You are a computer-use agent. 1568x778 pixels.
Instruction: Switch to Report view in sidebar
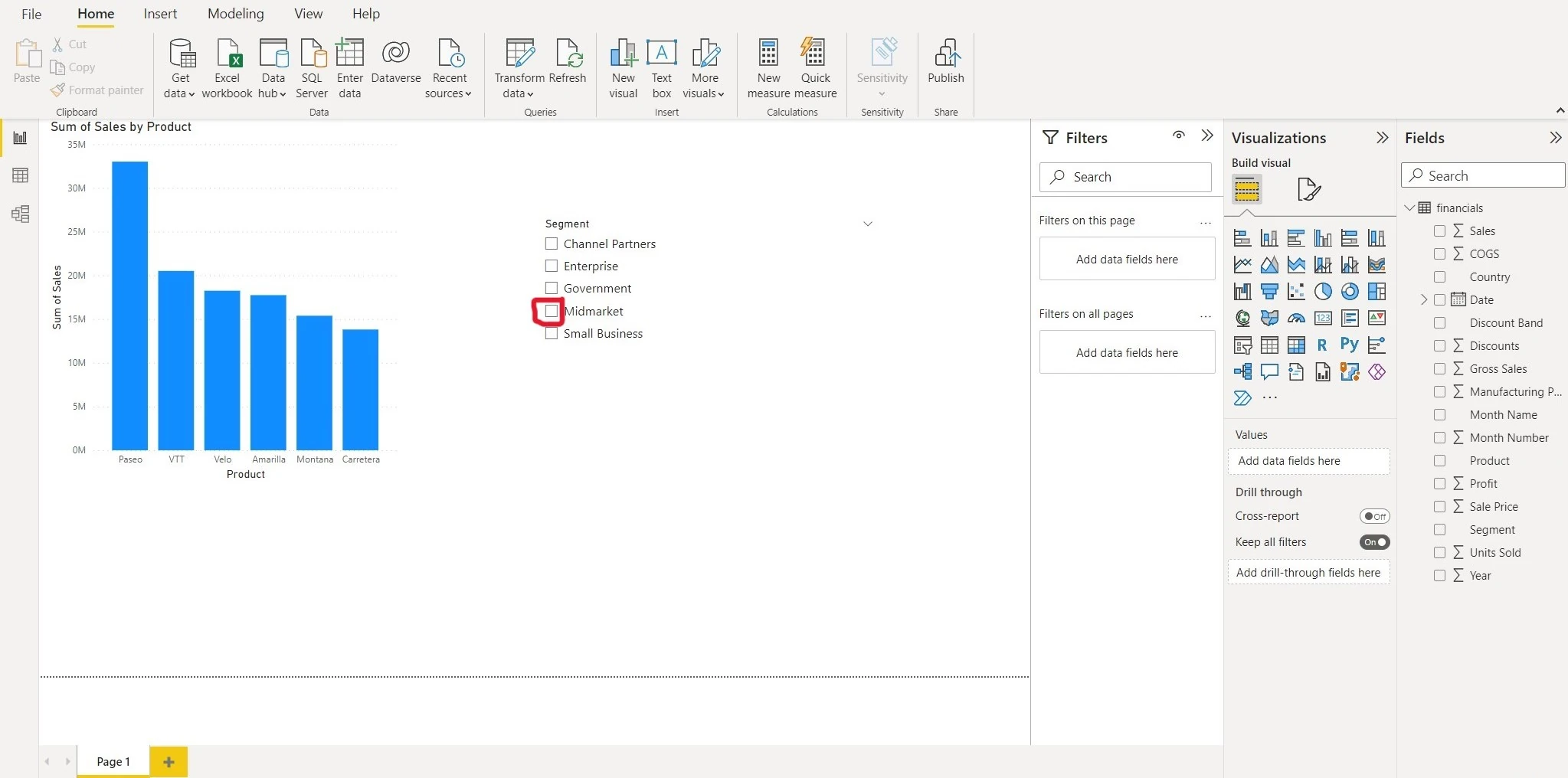[21, 138]
